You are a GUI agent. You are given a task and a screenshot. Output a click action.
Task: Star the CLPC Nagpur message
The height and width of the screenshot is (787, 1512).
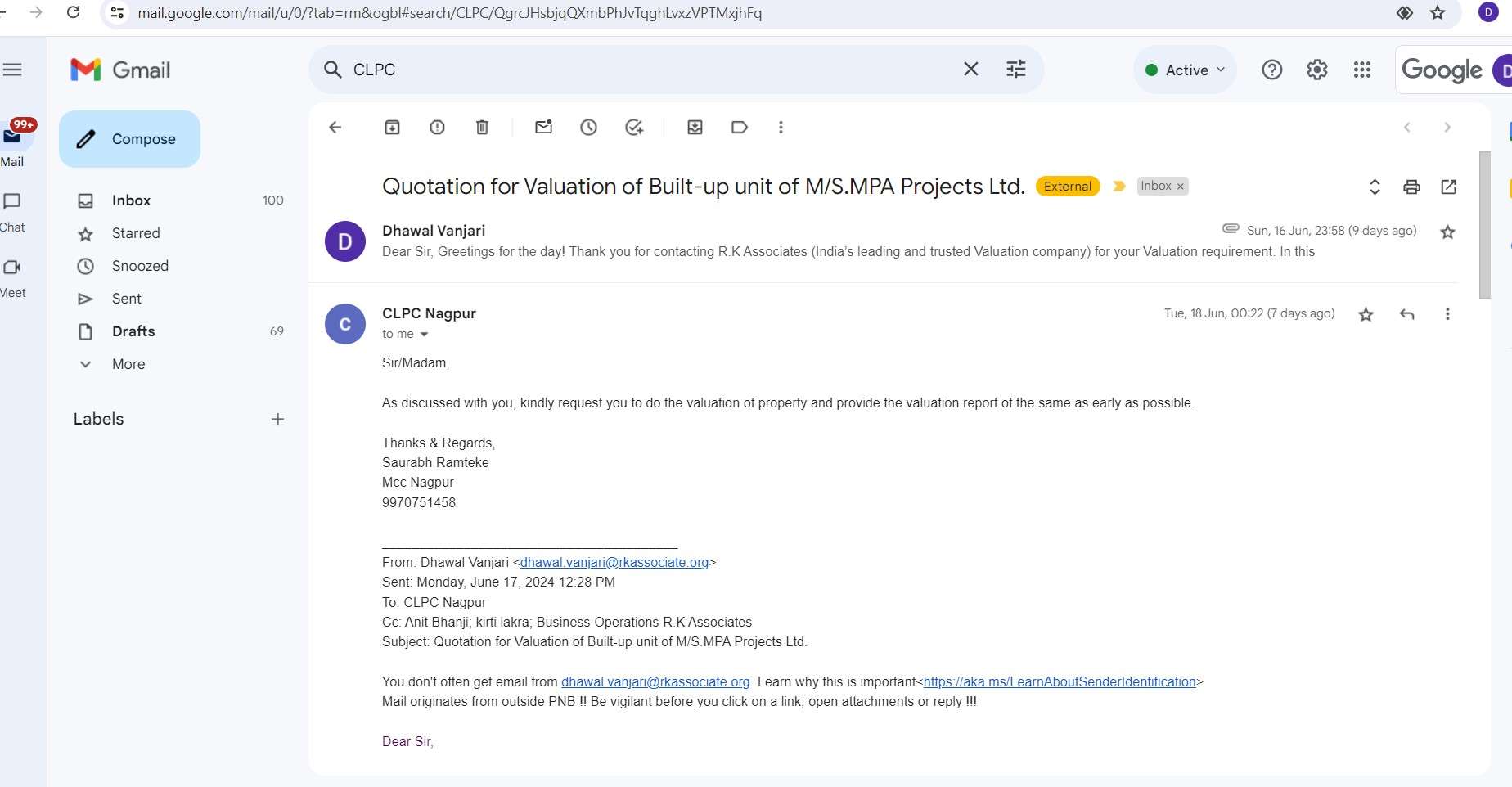coord(1366,315)
